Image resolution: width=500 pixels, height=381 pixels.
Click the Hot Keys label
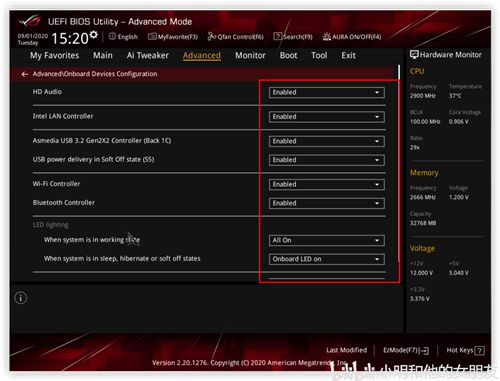460,350
